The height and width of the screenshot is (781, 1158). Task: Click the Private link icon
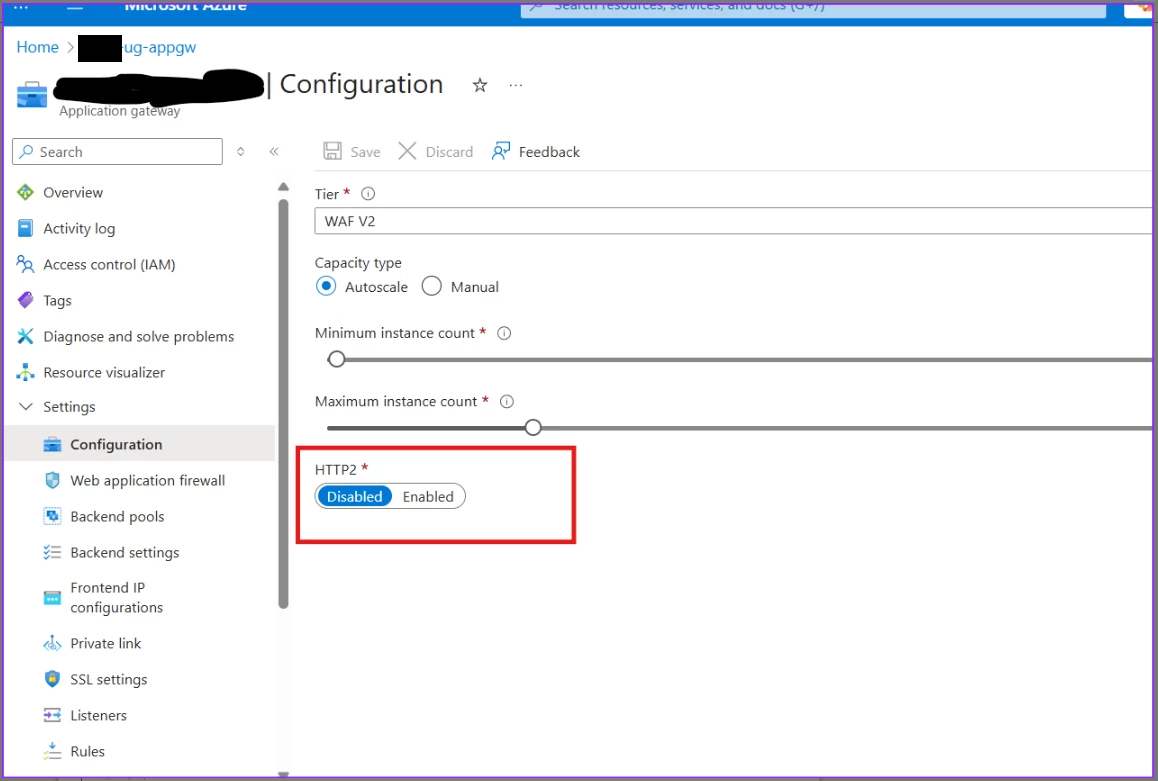point(52,644)
